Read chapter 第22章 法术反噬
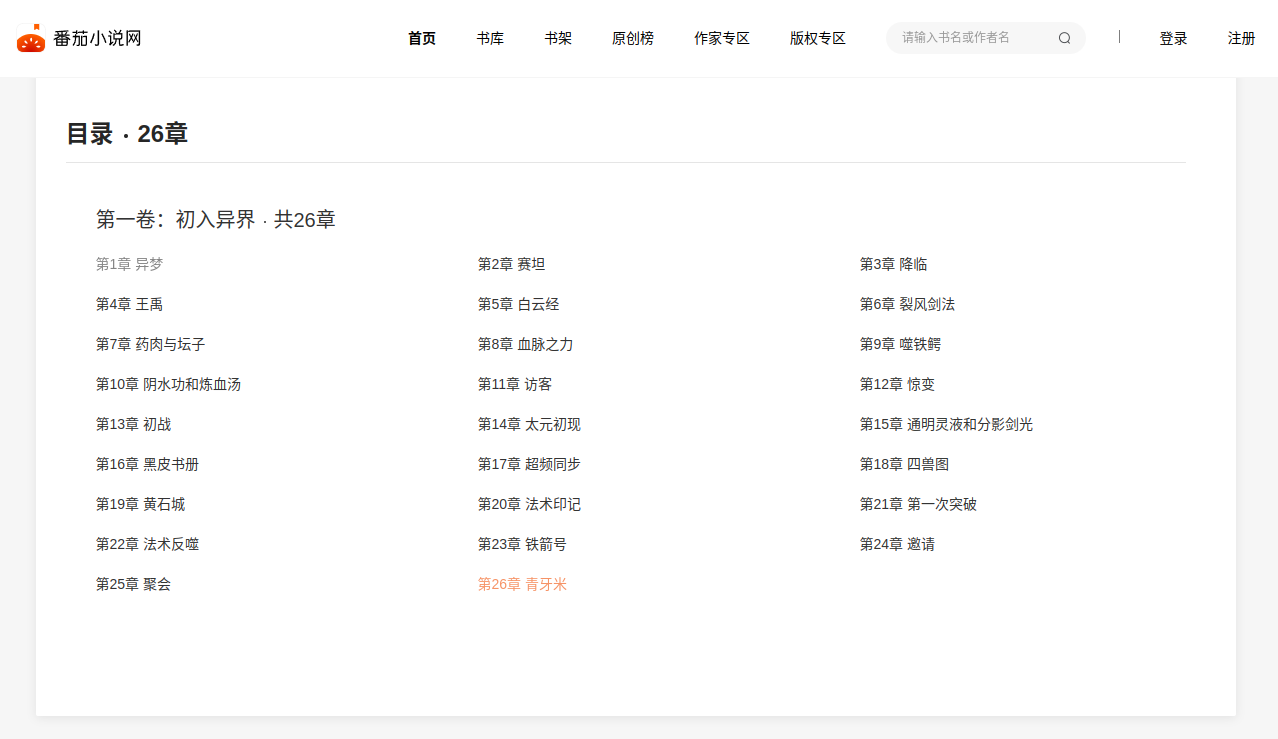This screenshot has height=739, width=1278. 147,544
